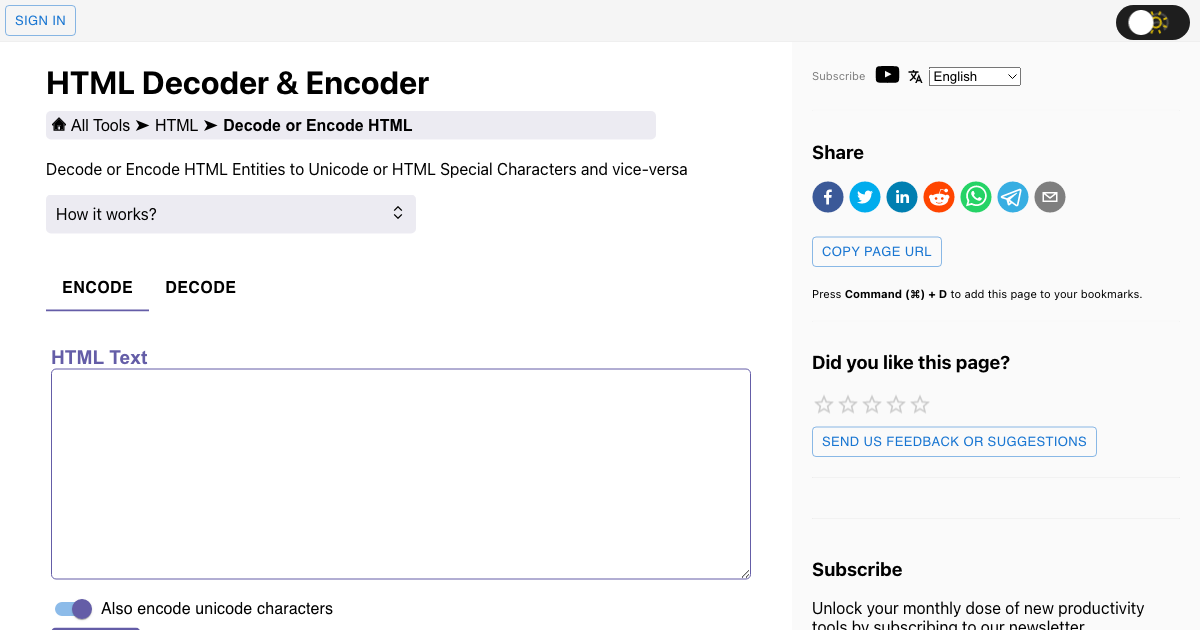Share the page on Reddit
Screen dimensions: 1200x630
tap(938, 197)
